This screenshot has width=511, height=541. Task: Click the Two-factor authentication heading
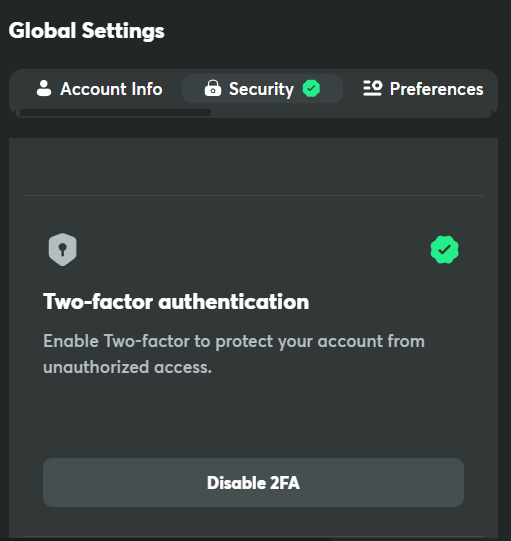pos(176,302)
